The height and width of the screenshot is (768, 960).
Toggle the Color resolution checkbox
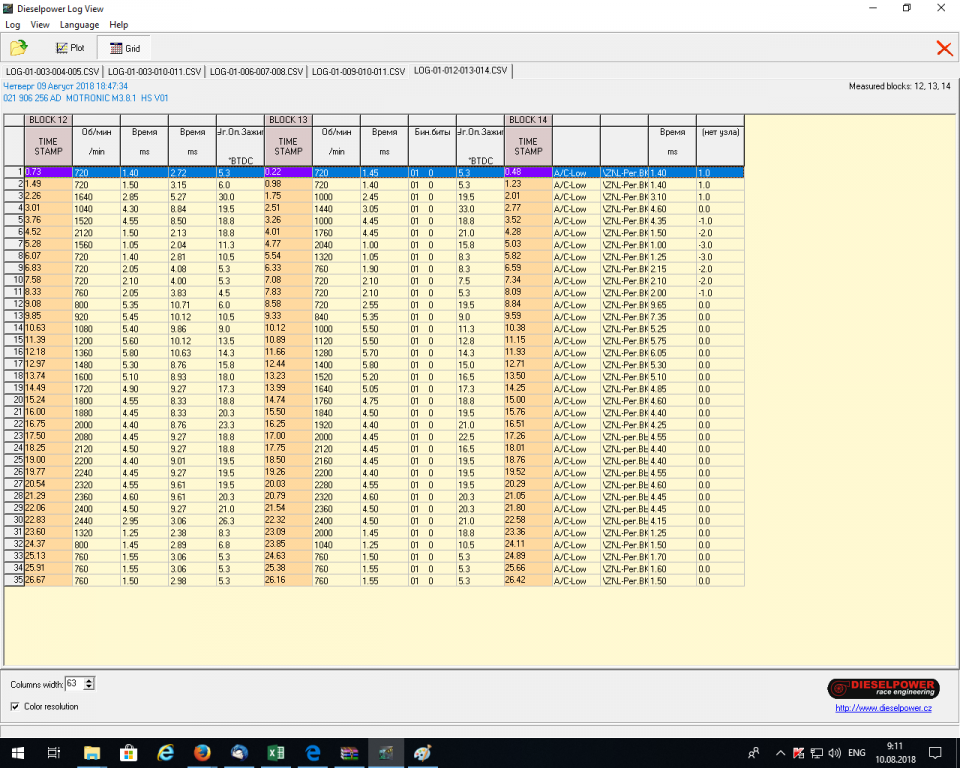coord(15,706)
